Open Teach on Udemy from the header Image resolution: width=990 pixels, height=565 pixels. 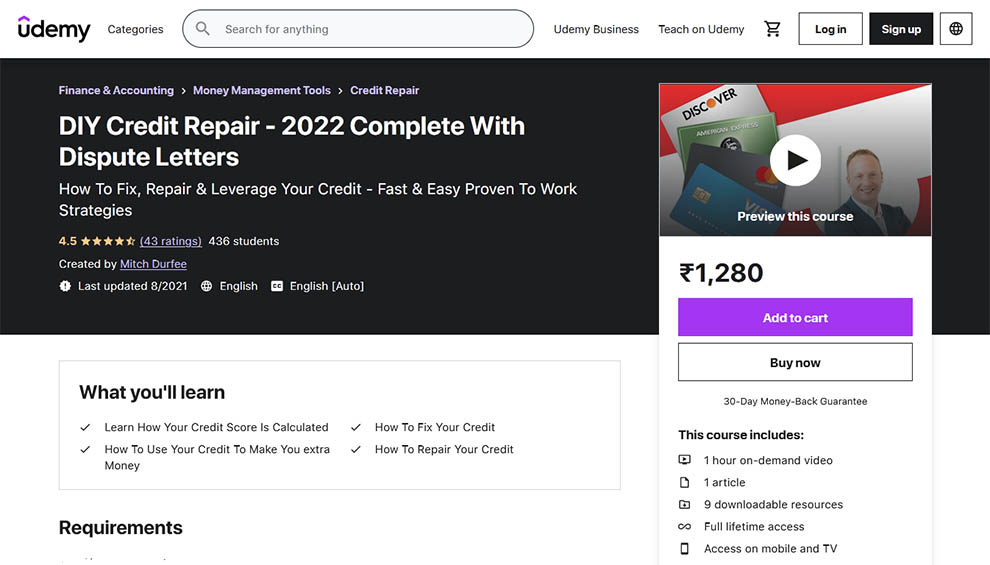coord(701,29)
